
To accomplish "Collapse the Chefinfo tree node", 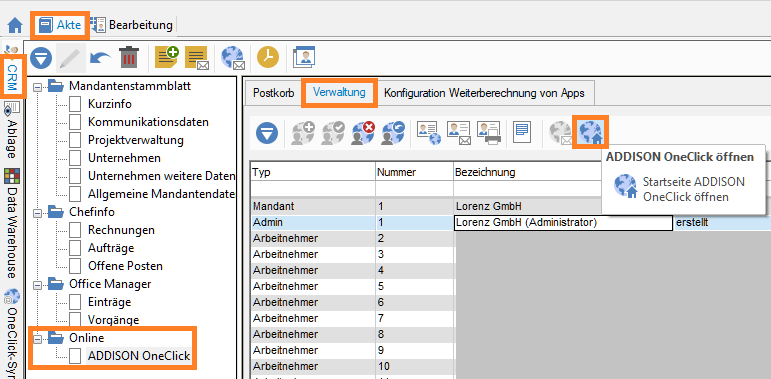I will 37,213.
